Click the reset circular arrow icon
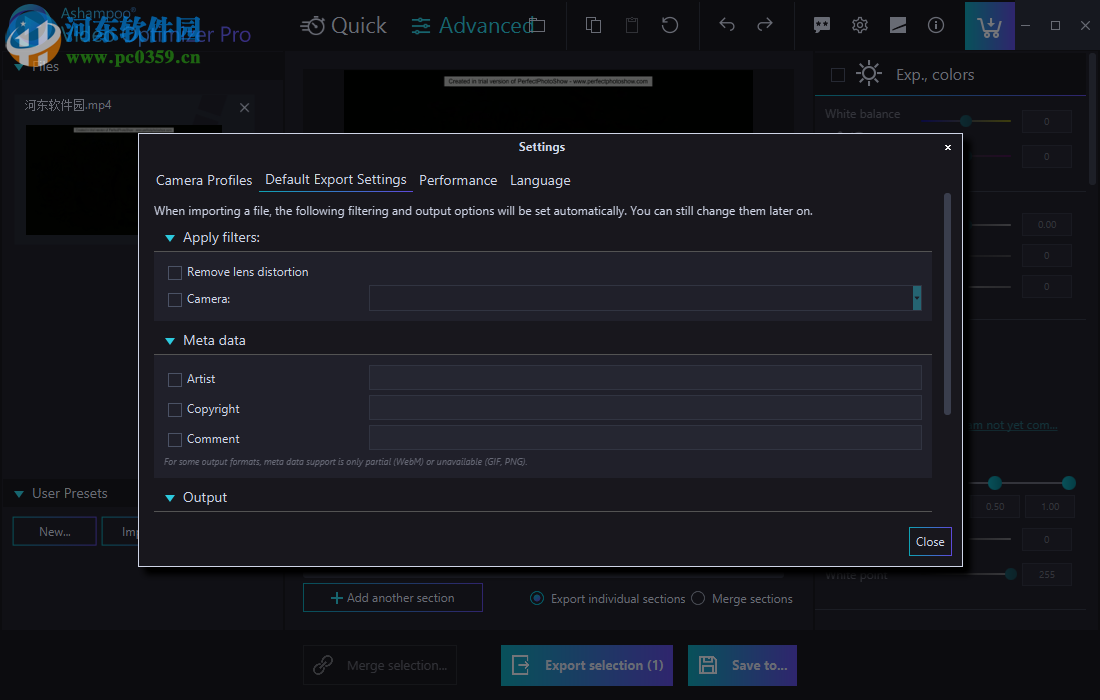The image size is (1100, 700). pyautogui.click(x=669, y=25)
